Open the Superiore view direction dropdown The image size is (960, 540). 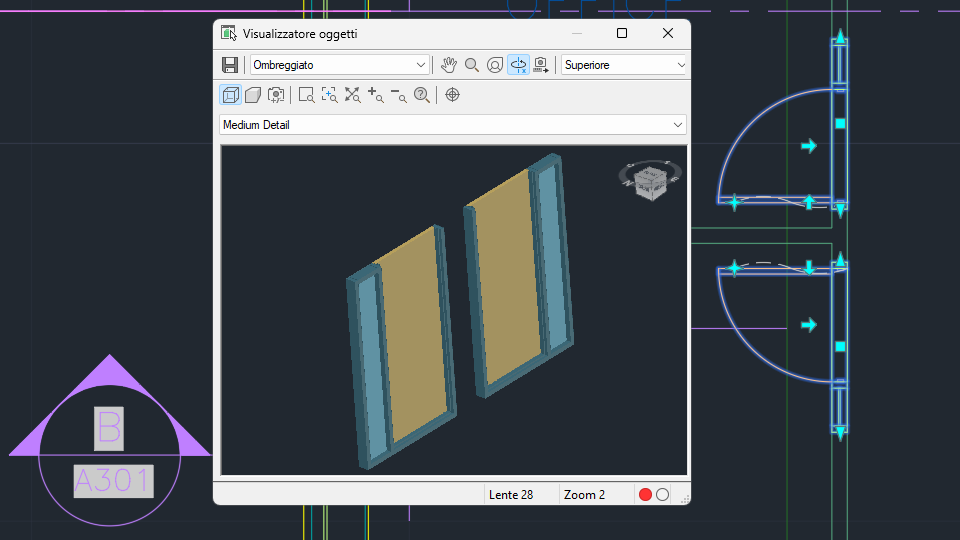[625, 65]
